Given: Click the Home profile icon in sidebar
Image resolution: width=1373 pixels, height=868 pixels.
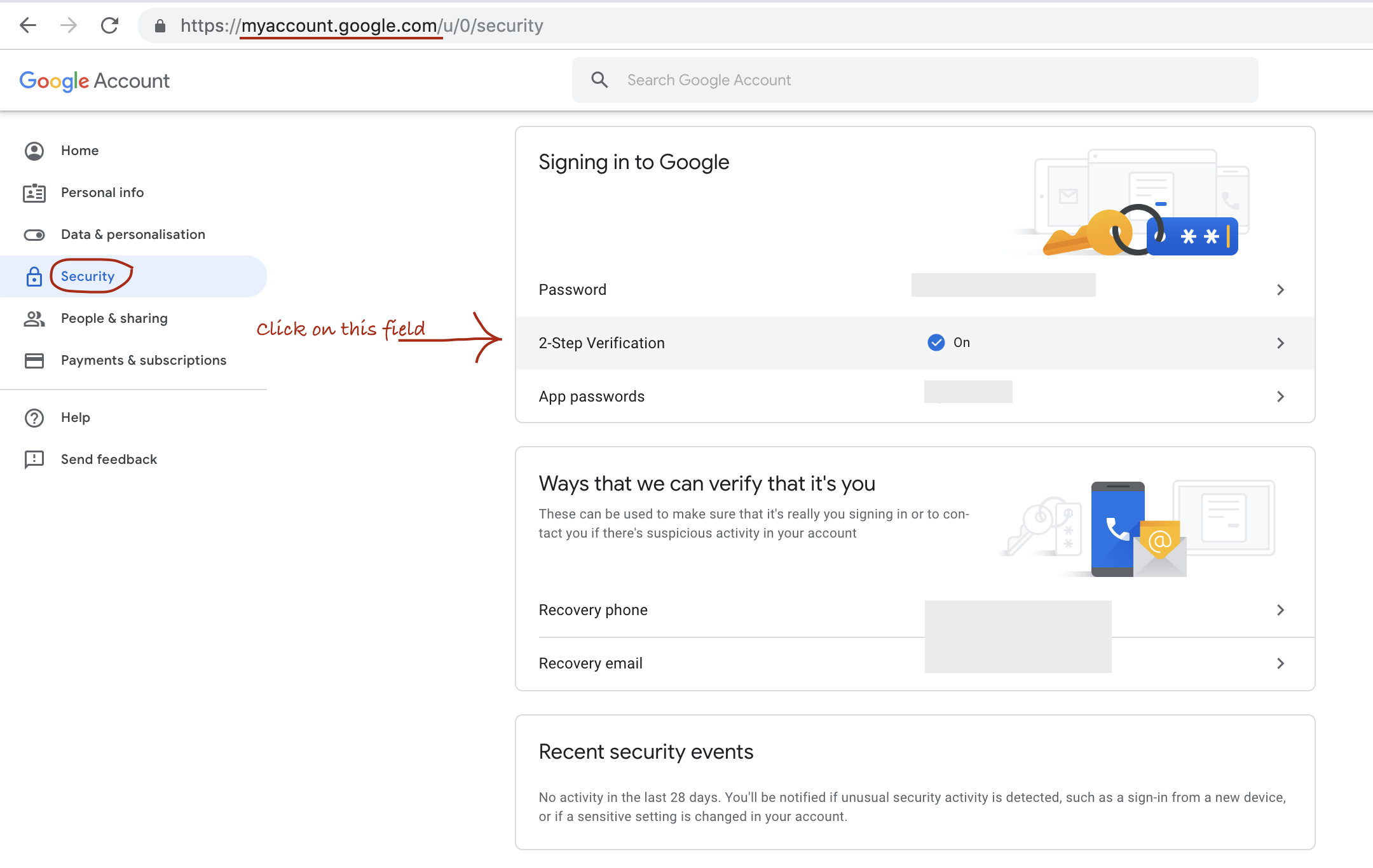Looking at the screenshot, I should click(34, 150).
